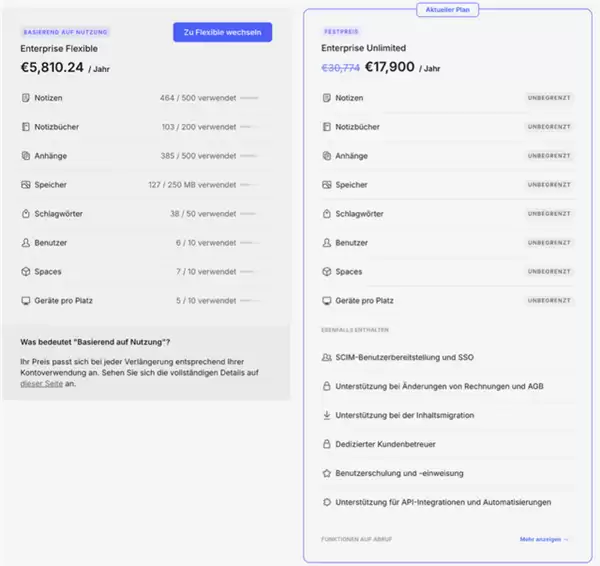Click the Speicher usage progress bar
The image size is (600, 566).
click(250, 185)
